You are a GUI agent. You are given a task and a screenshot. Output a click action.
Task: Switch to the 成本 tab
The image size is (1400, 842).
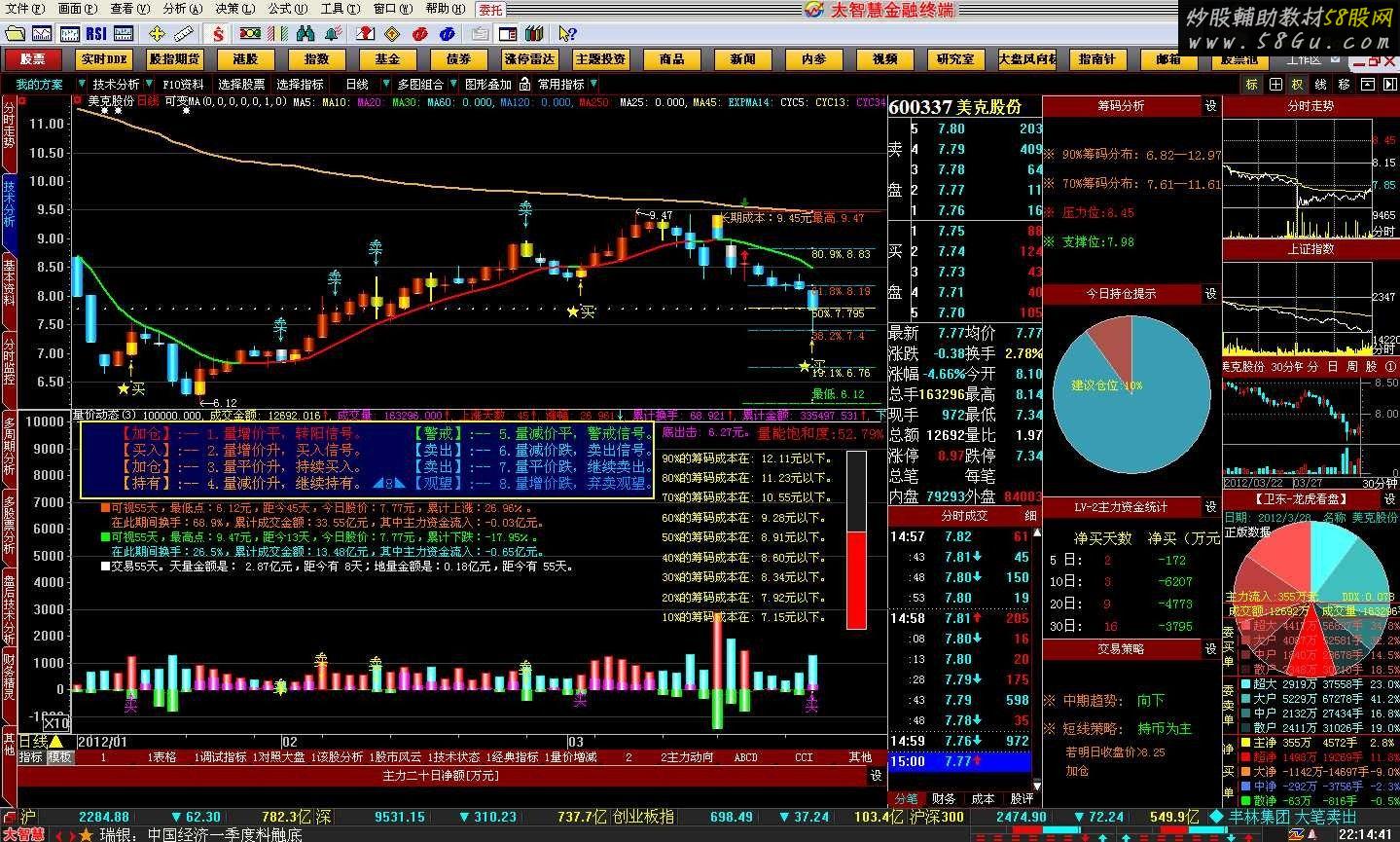984,799
